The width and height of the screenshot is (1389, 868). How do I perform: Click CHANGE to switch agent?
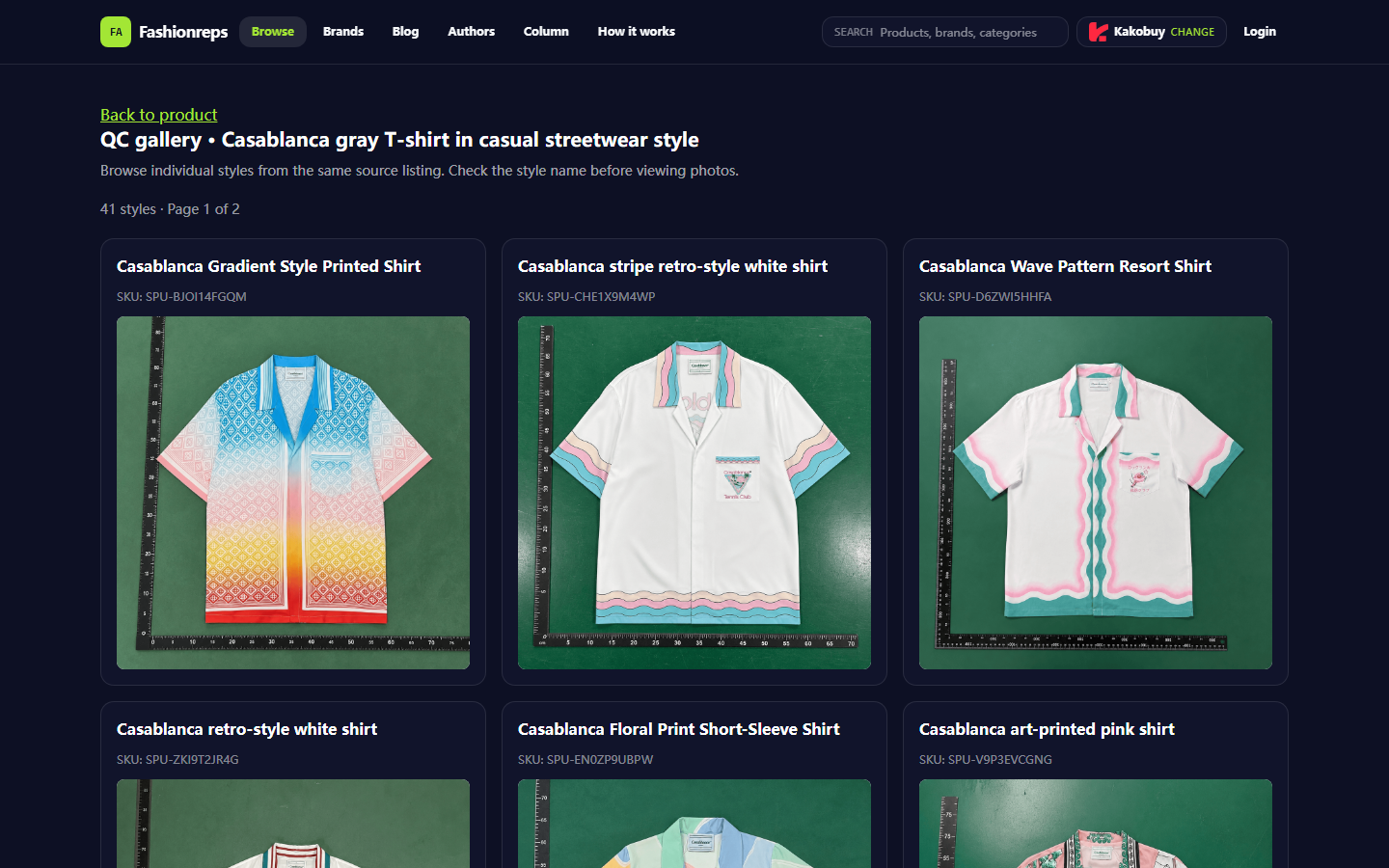tap(1192, 32)
